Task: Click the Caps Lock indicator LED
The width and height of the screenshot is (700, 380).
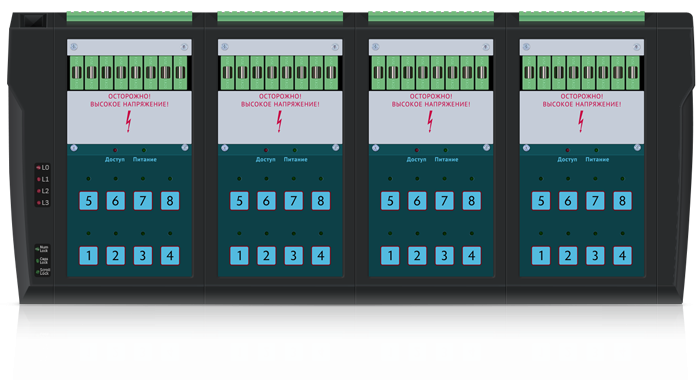Action: pyautogui.click(x=38, y=260)
